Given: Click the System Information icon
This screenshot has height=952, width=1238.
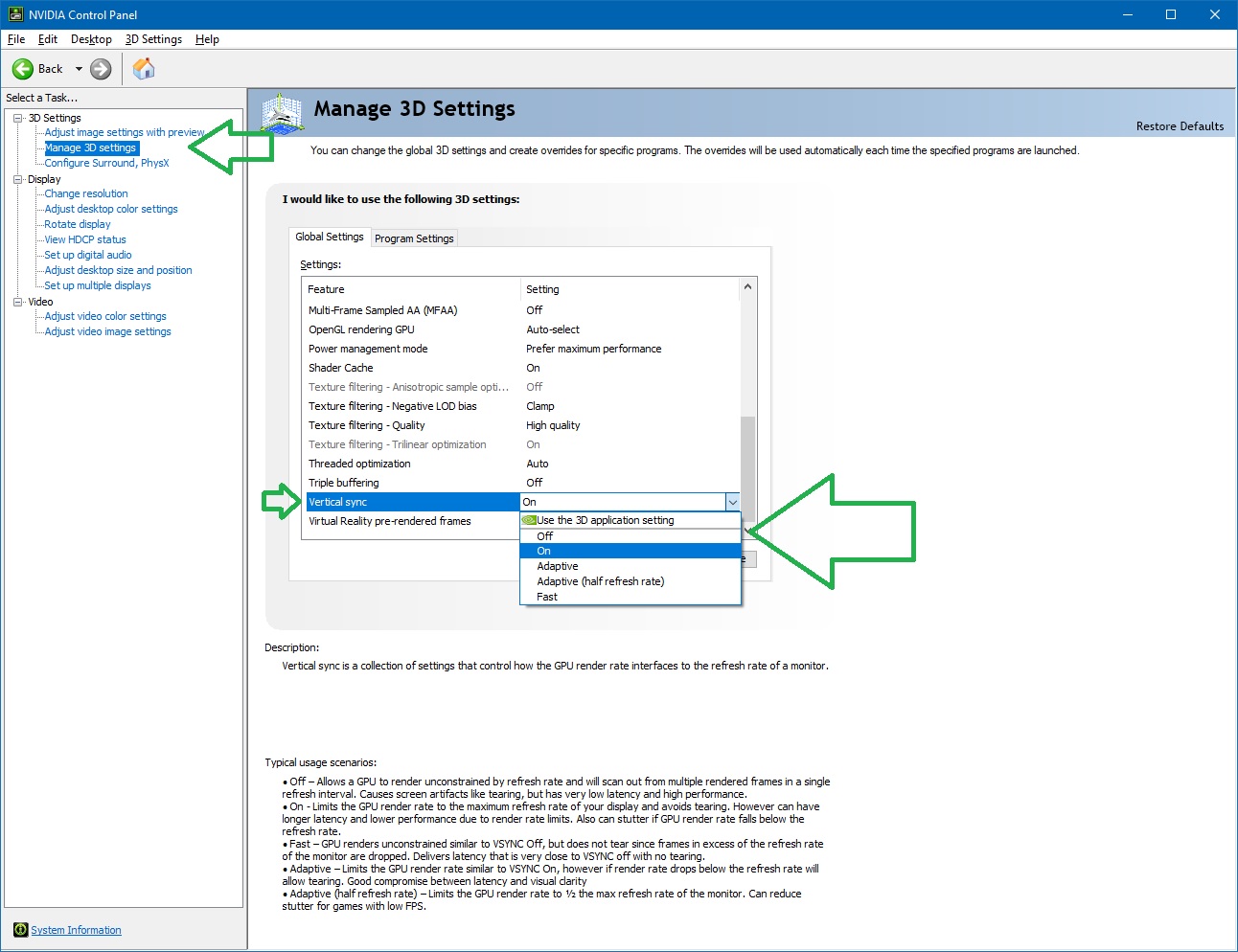Looking at the screenshot, I should (x=20, y=930).
